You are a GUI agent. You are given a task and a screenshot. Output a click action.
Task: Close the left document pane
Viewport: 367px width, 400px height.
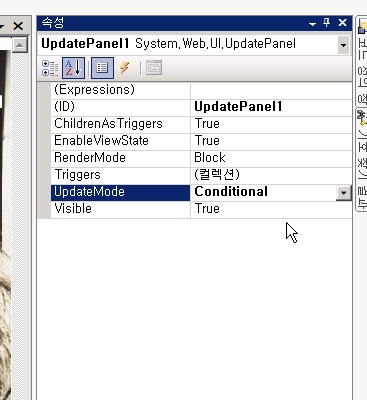point(18,25)
